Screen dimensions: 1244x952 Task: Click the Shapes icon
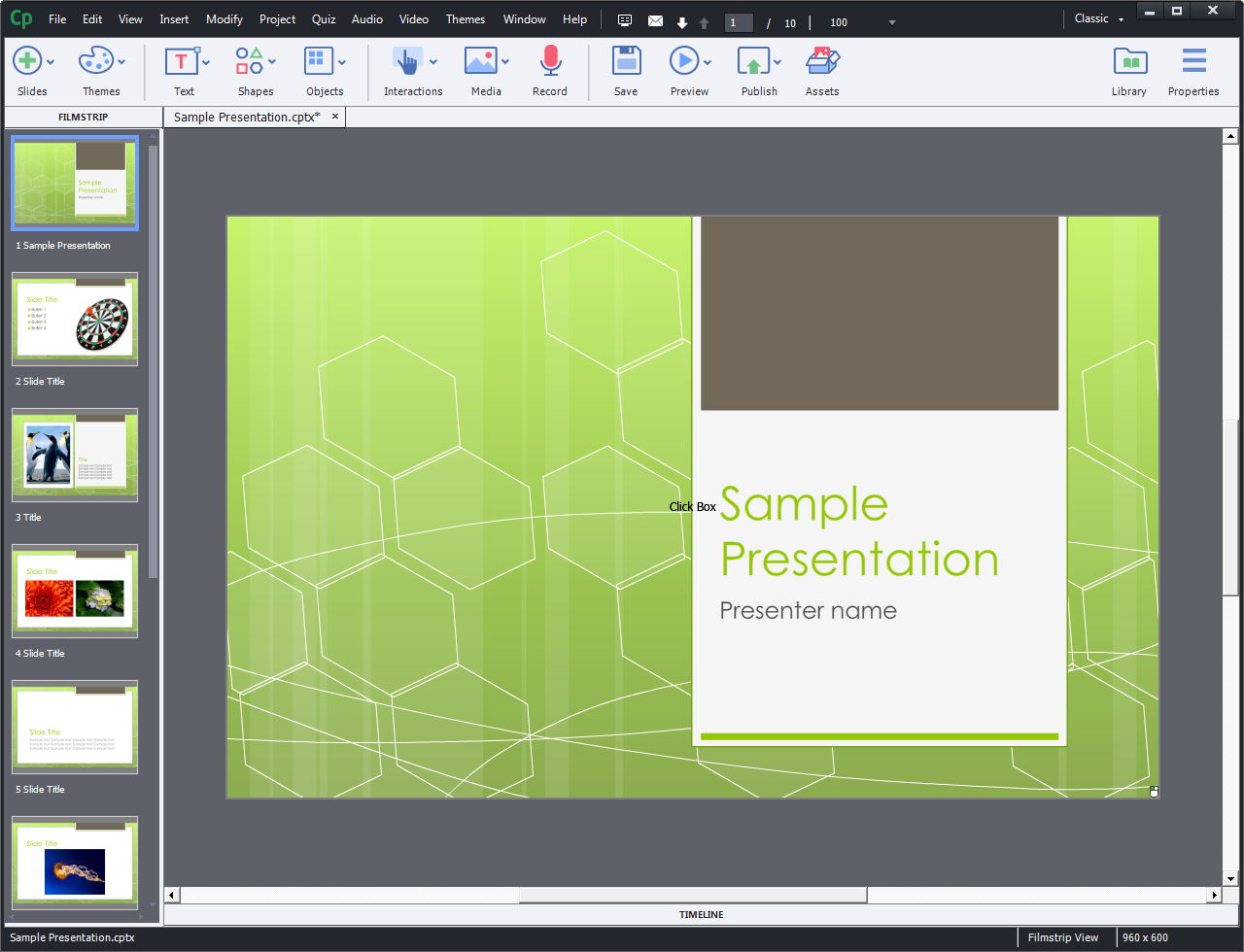point(249,60)
